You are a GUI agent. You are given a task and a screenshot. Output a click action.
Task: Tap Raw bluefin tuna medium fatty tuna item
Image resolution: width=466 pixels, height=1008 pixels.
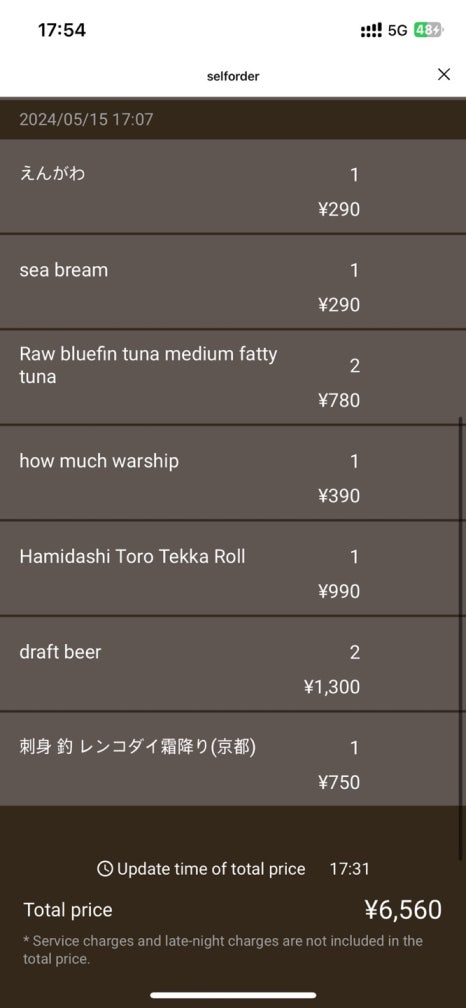(x=233, y=377)
